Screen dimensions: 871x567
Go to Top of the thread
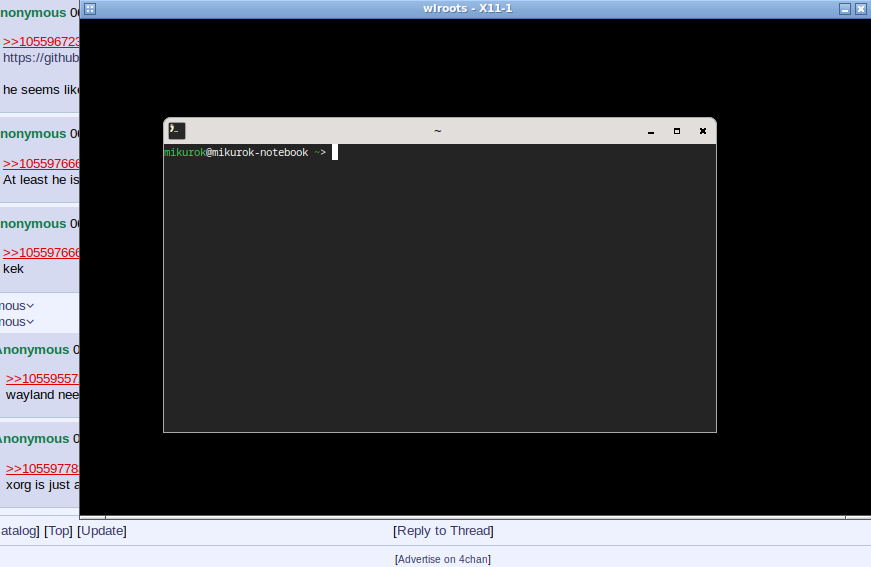[x=58, y=531]
